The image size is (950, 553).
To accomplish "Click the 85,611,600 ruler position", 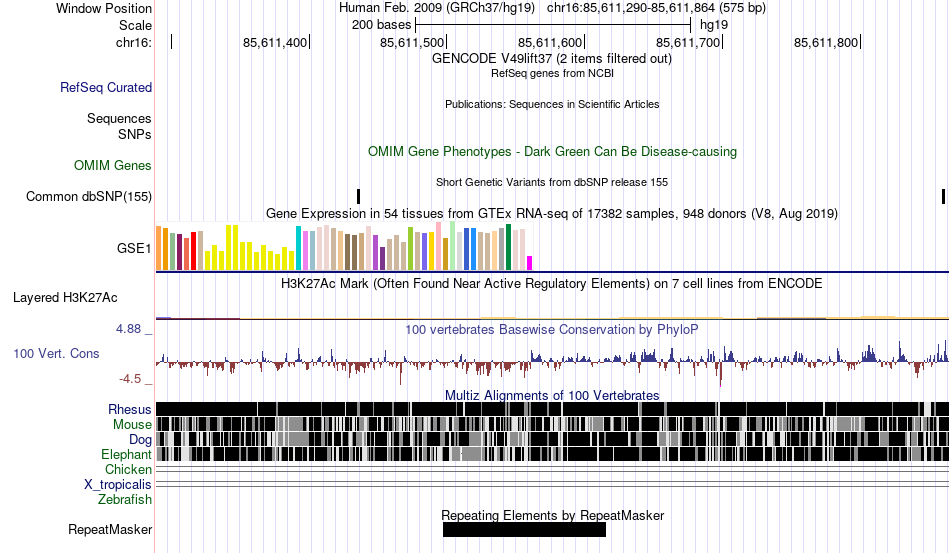I will [550, 42].
